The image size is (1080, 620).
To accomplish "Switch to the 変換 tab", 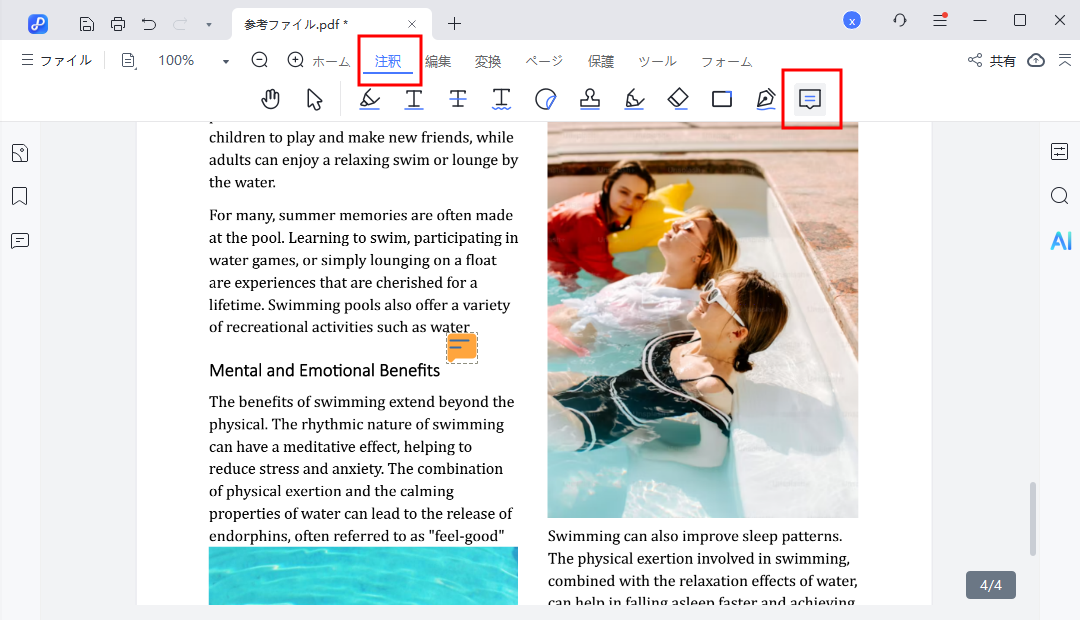I will tap(488, 61).
